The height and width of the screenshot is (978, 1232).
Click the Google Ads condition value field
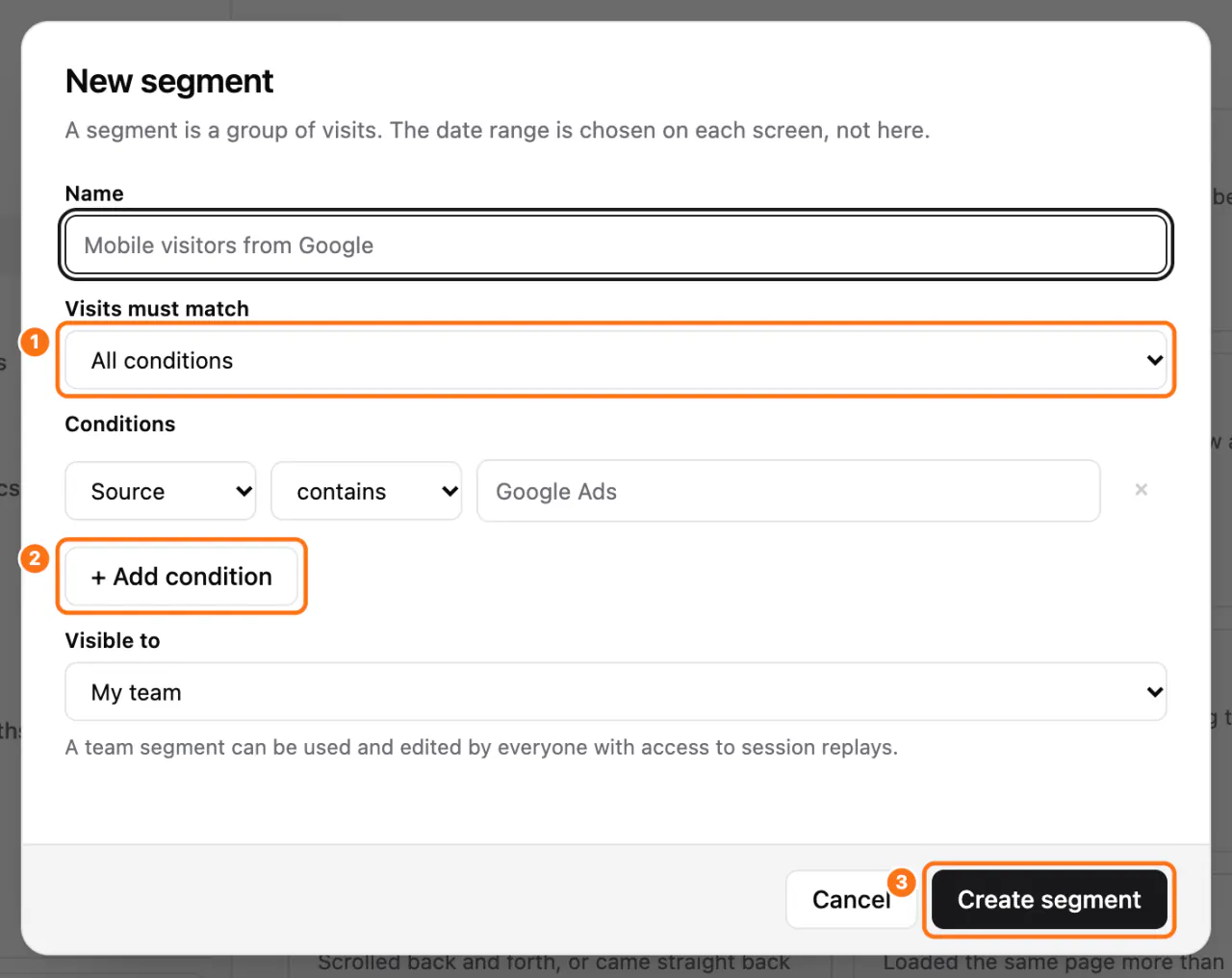[788, 491]
